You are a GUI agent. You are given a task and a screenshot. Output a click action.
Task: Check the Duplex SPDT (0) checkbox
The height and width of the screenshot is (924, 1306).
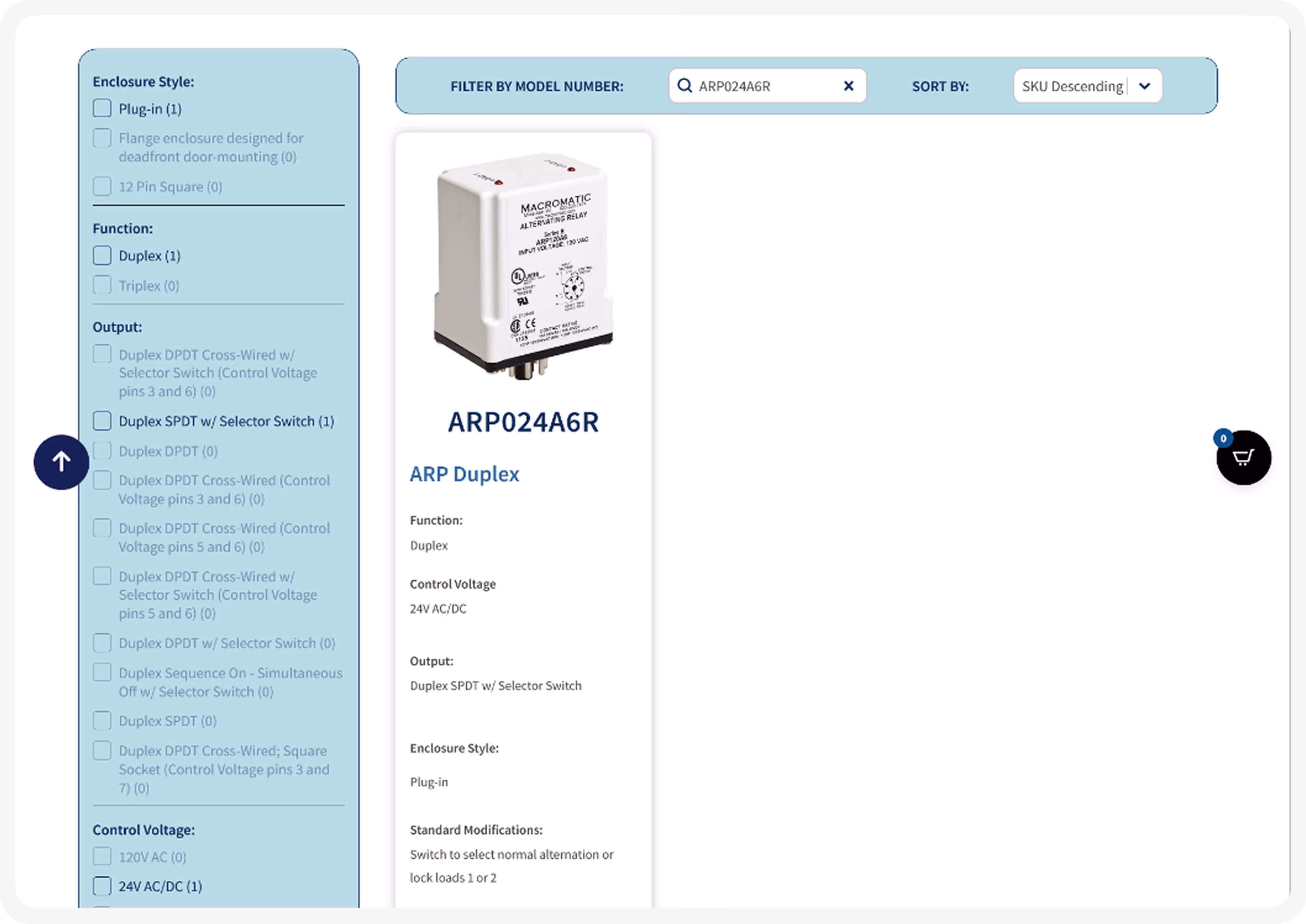[102, 720]
